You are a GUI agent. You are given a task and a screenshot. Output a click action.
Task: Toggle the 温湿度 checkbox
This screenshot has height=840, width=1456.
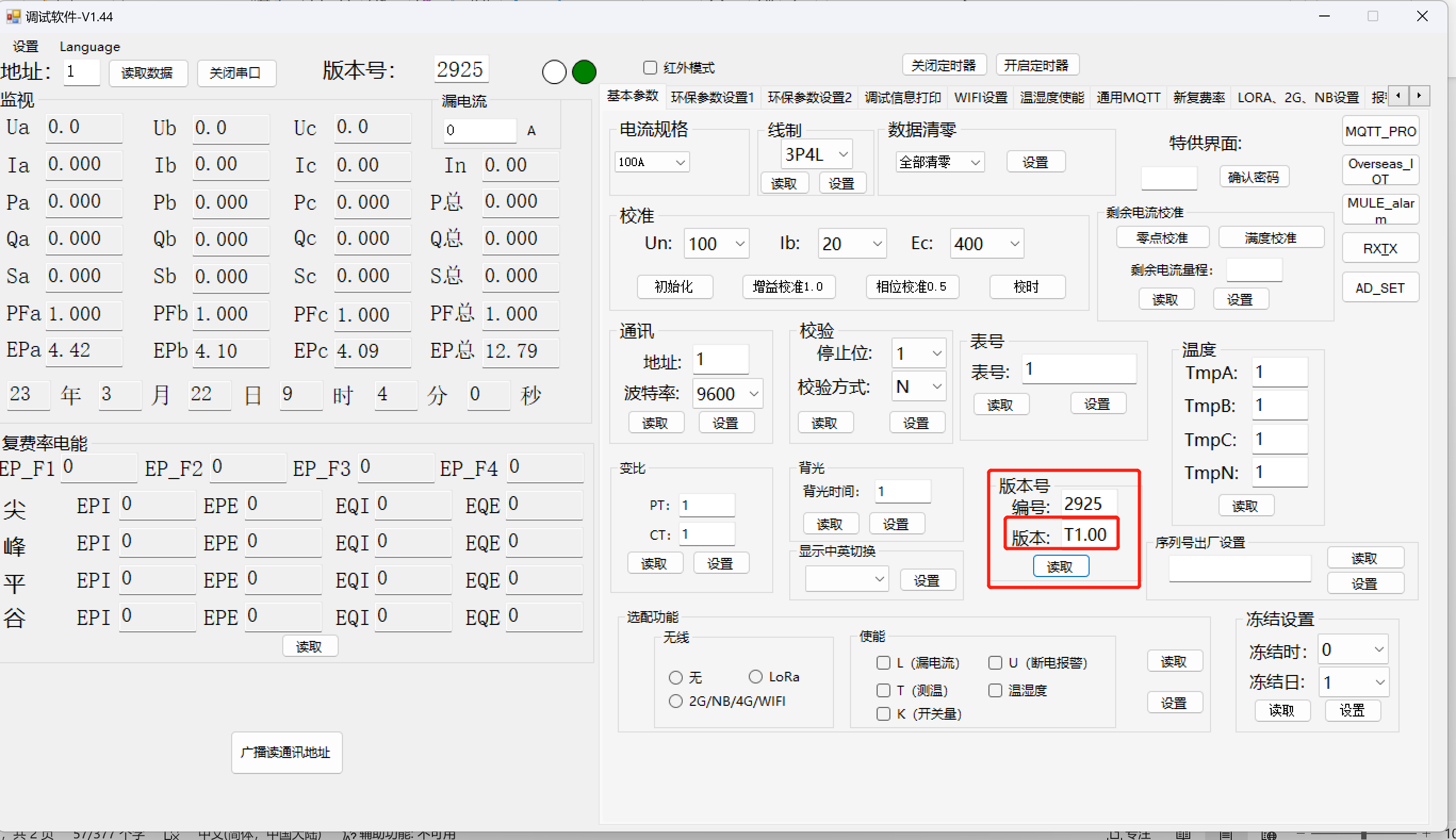tap(995, 690)
